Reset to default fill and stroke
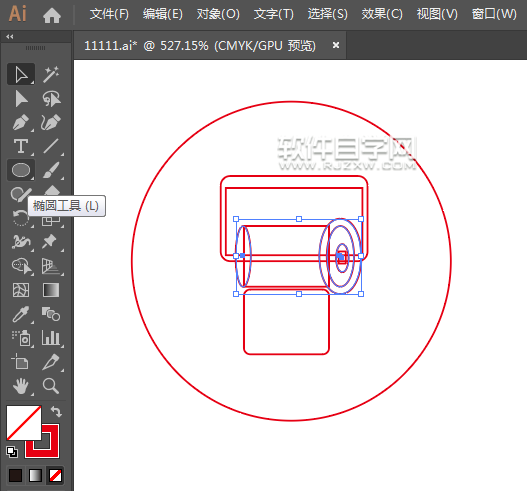 tap(12, 452)
